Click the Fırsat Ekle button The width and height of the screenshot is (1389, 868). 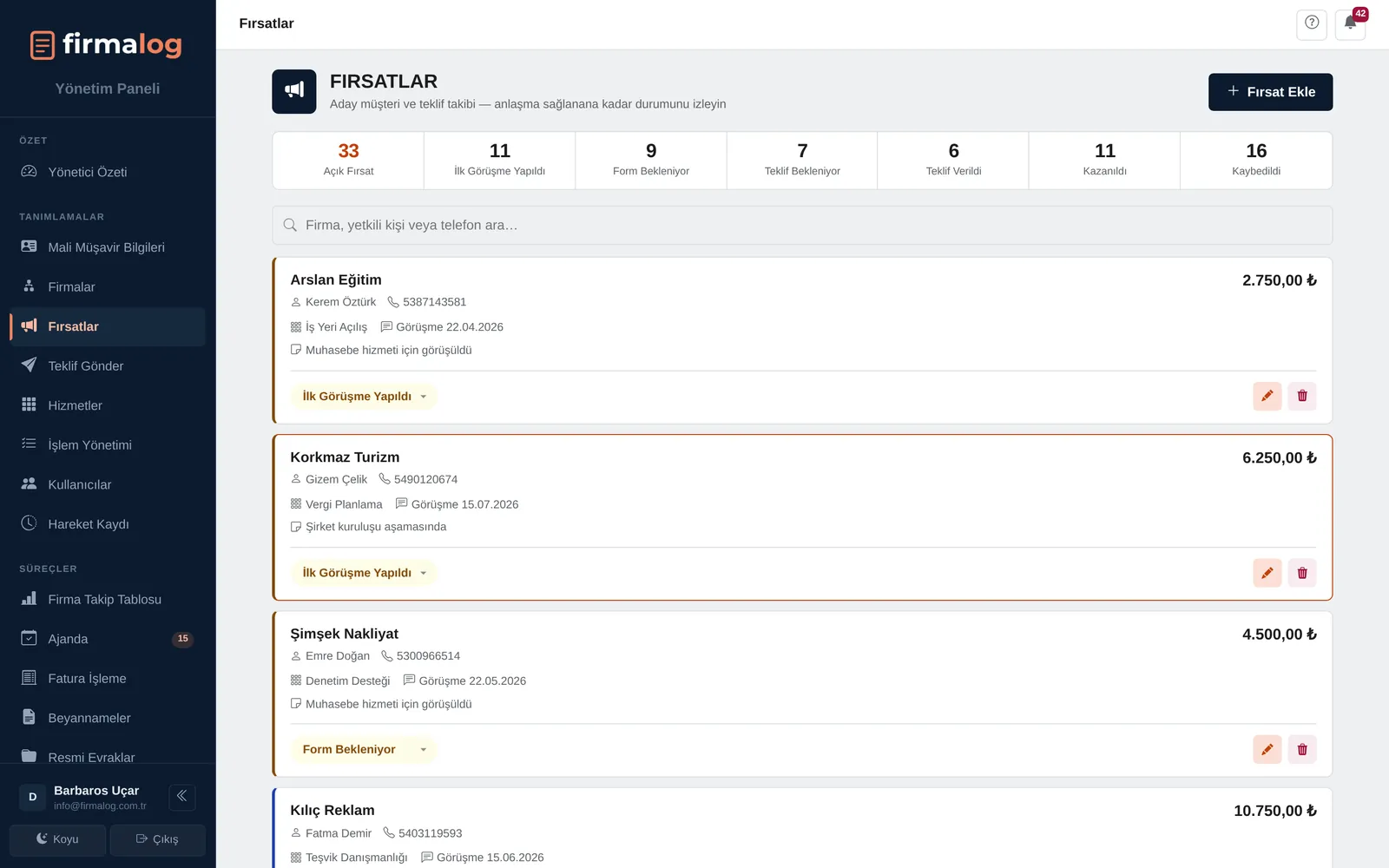tap(1270, 92)
